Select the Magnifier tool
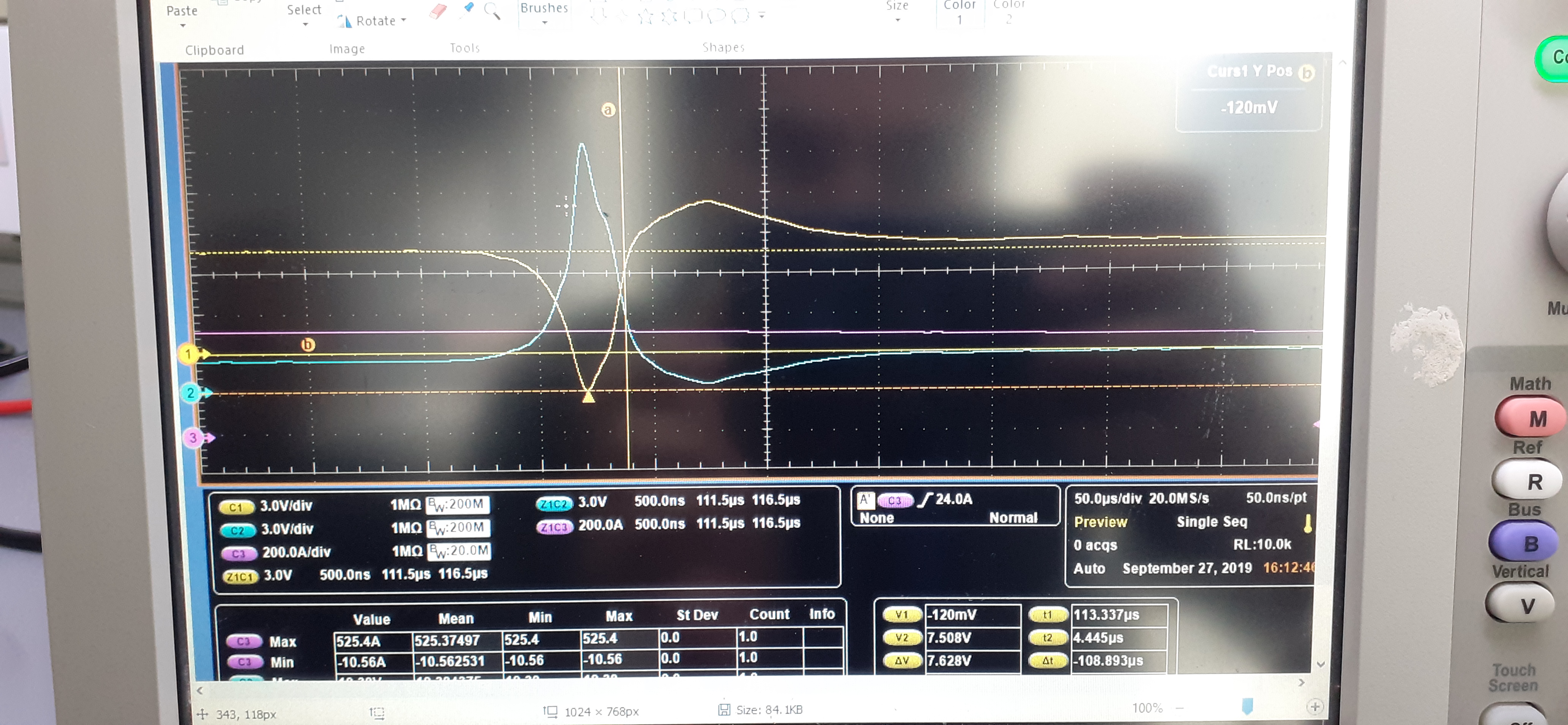 pyautogui.click(x=492, y=11)
